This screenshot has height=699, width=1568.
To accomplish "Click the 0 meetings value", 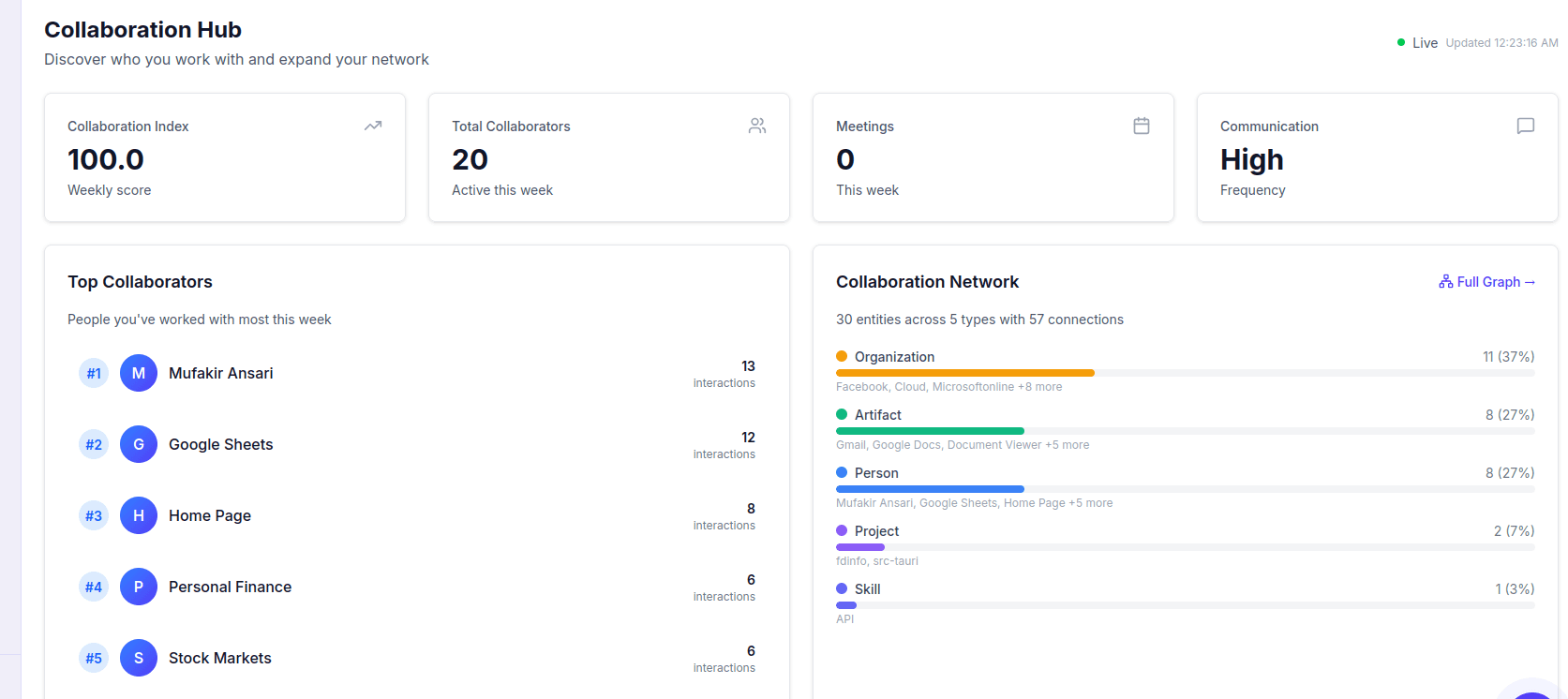I will point(845,159).
